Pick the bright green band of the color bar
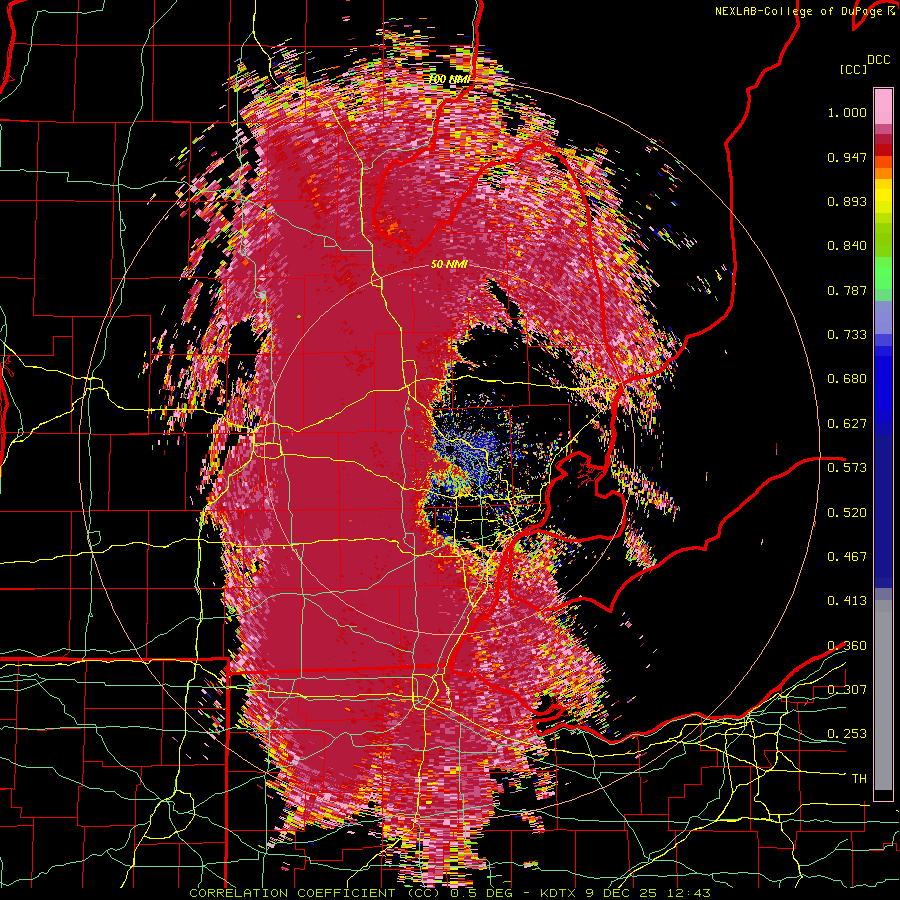 pos(883,273)
